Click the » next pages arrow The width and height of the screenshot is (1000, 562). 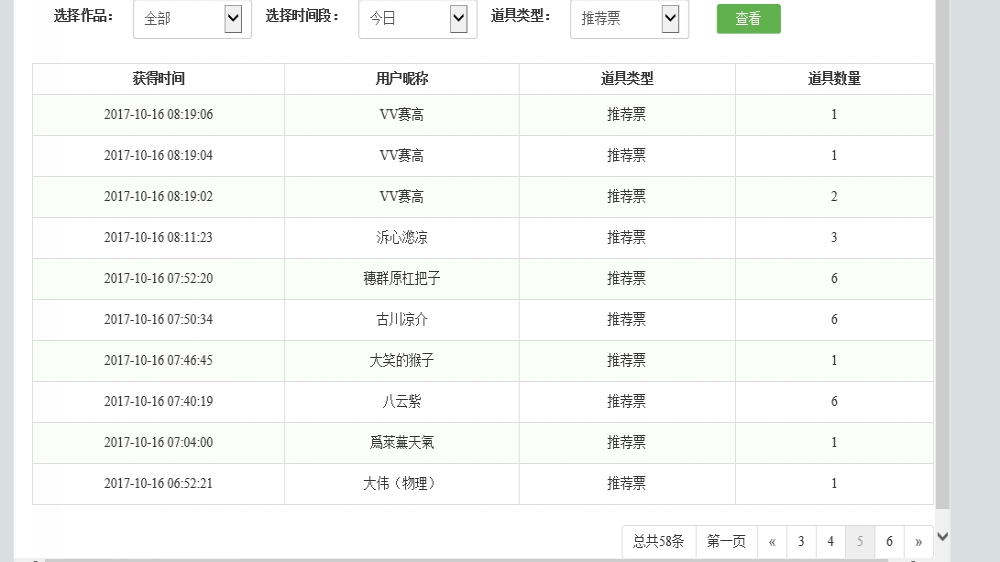click(918, 542)
